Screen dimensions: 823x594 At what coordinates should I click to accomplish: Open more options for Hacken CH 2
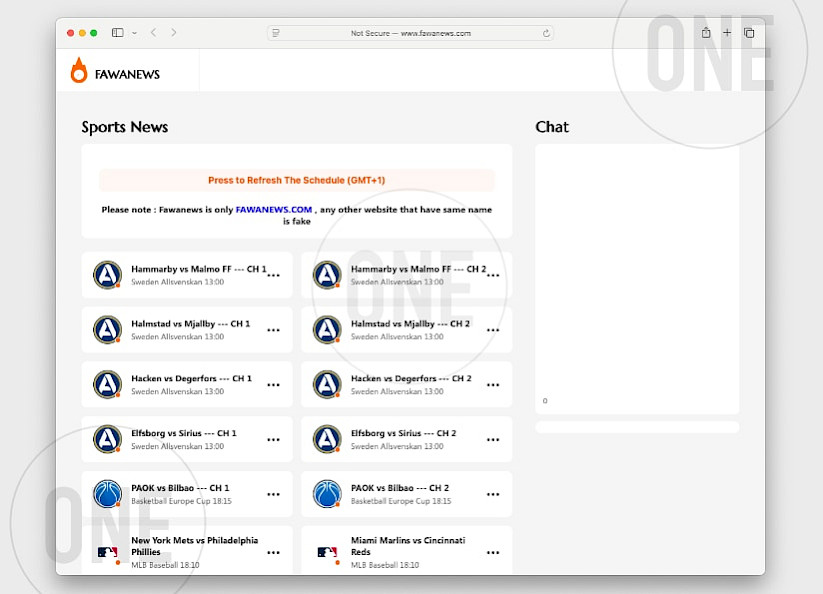[493, 385]
